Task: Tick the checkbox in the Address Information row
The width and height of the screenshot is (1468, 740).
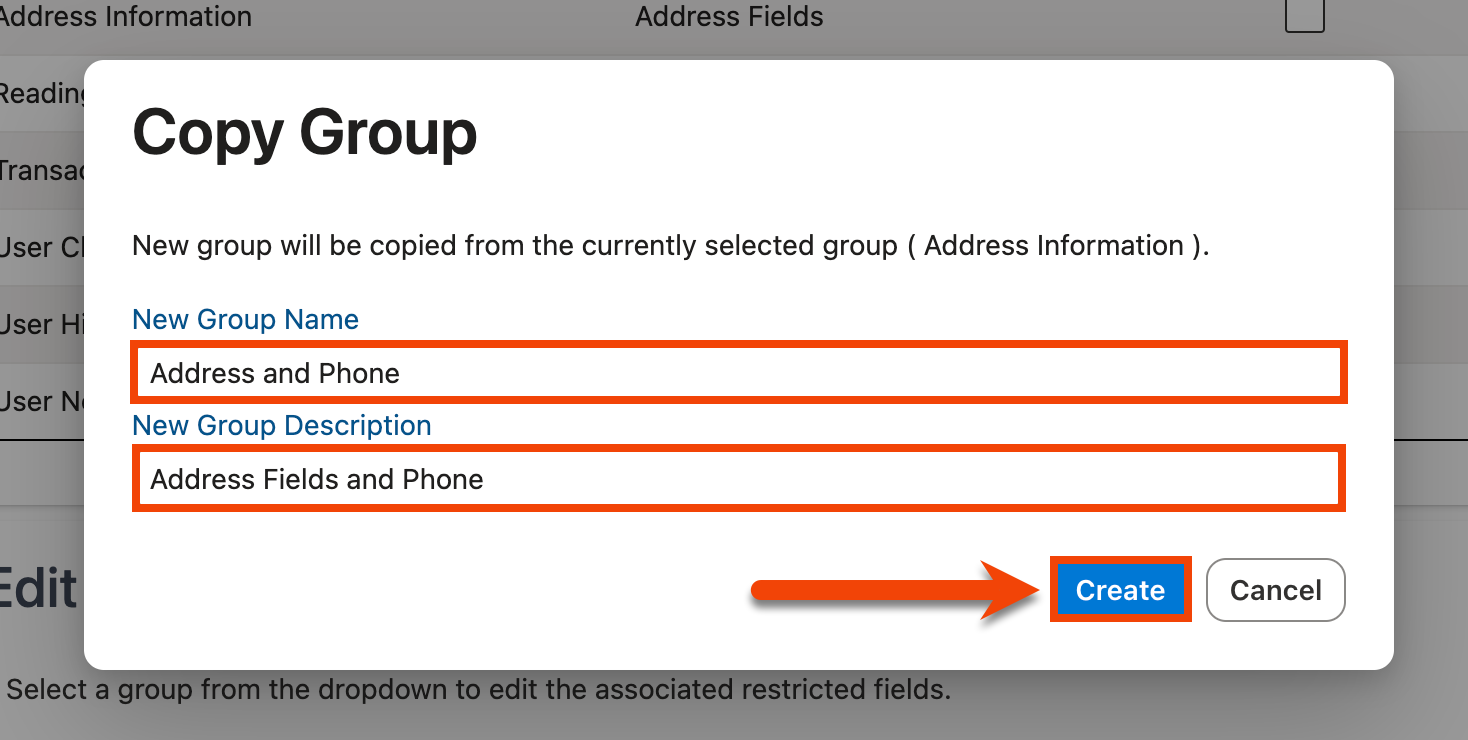Action: 1304,16
